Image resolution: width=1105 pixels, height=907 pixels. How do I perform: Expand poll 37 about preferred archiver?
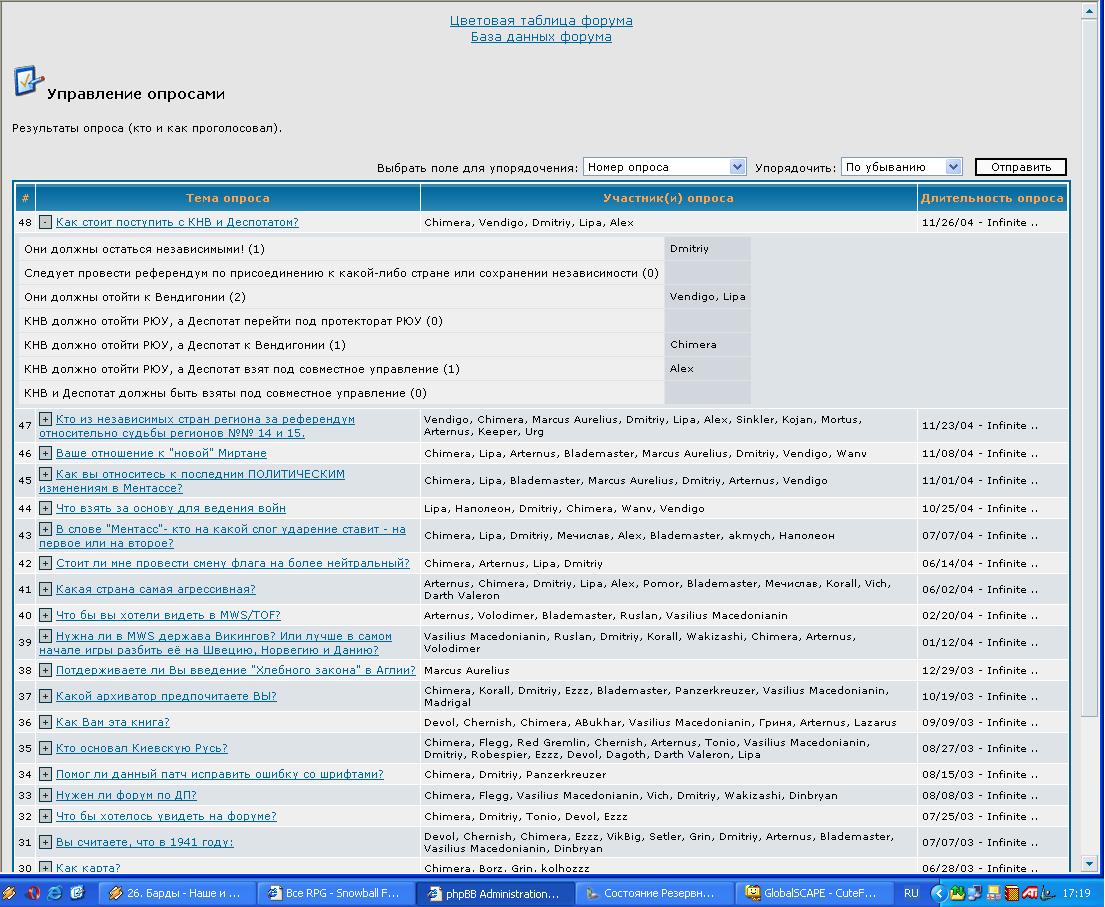(x=45, y=696)
